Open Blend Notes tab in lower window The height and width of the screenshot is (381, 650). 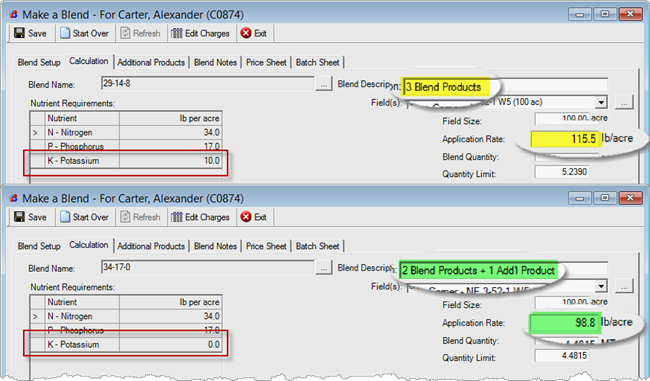215,246
